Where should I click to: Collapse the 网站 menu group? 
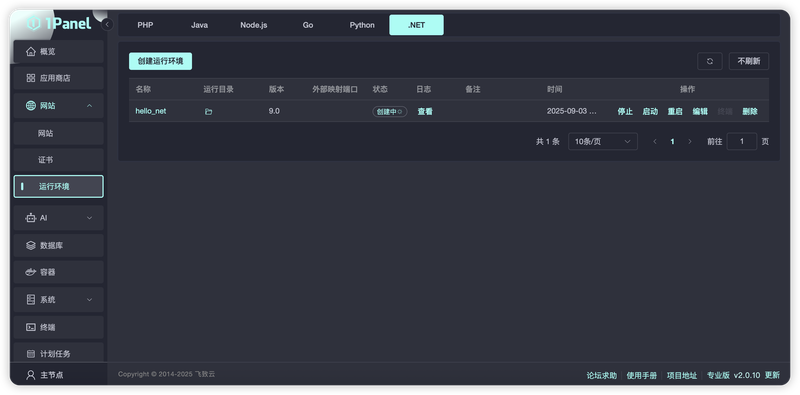tap(59, 106)
